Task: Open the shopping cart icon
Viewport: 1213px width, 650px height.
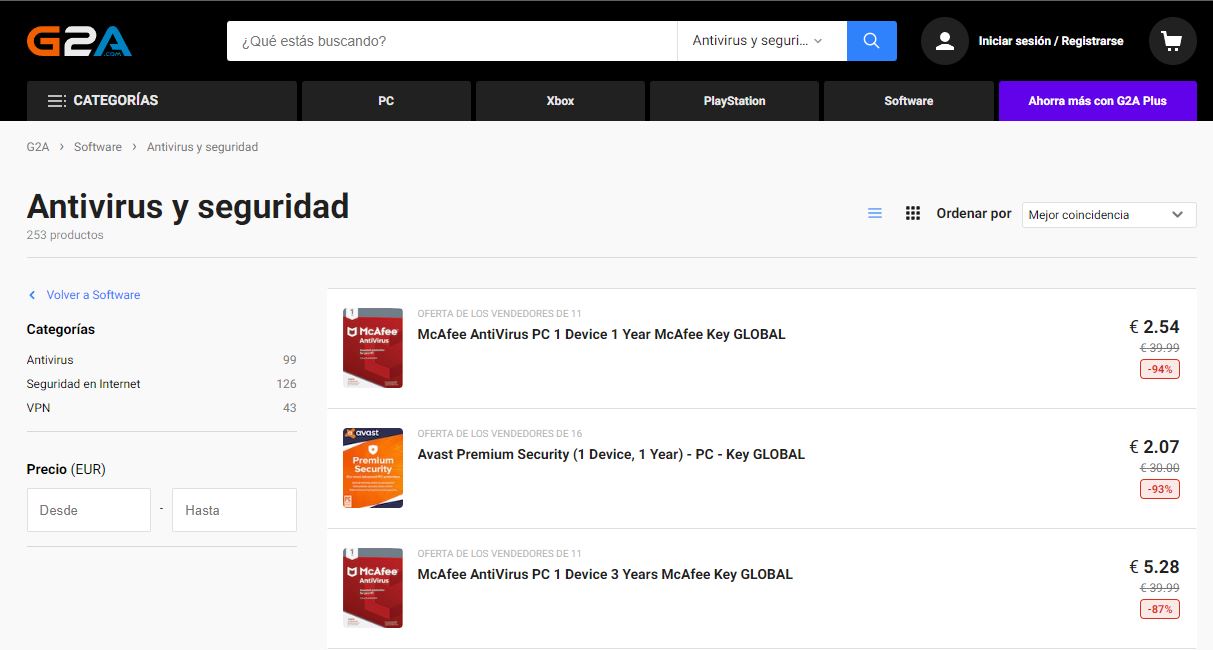Action: 1172,41
